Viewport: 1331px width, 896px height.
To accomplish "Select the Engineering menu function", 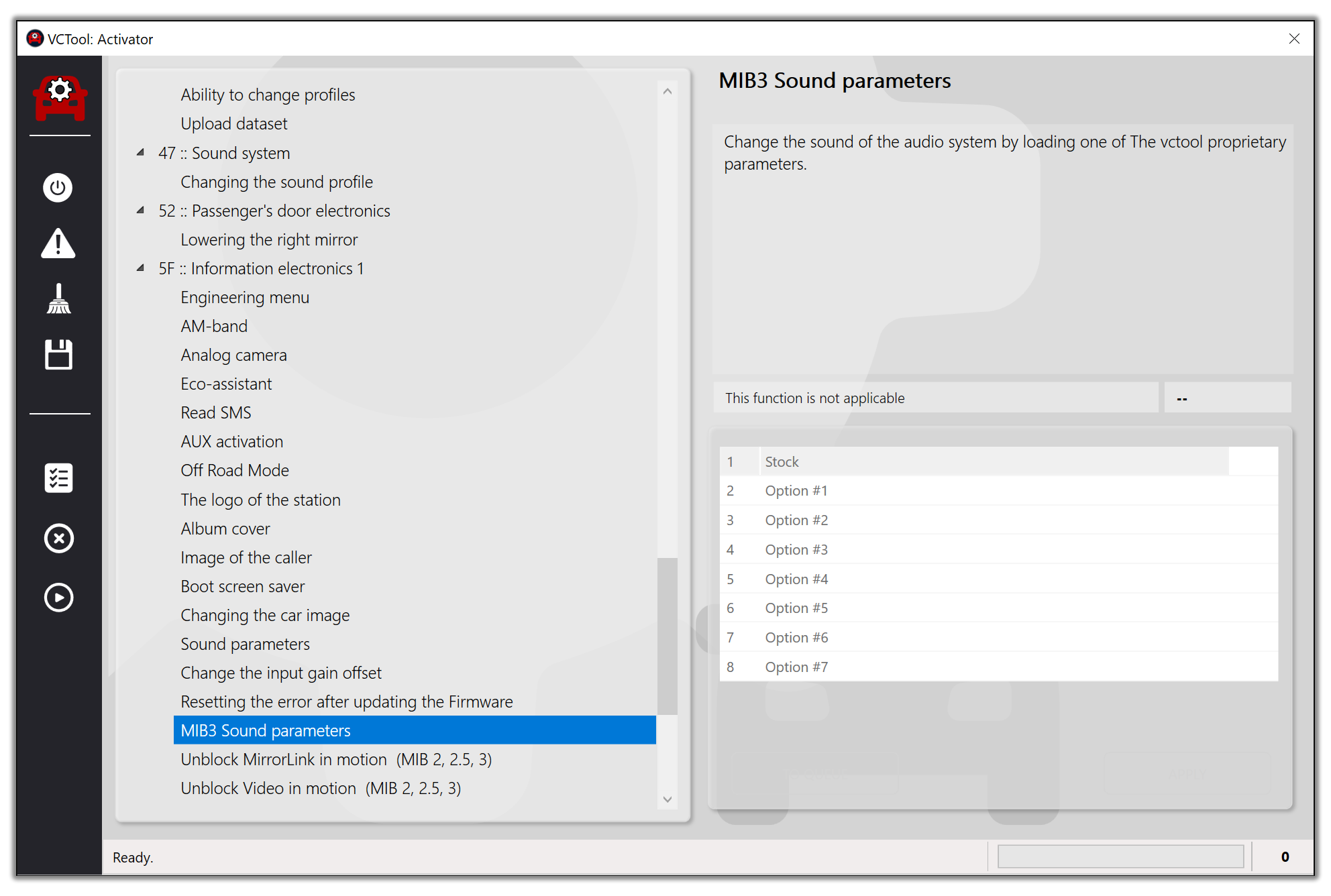I will 245,297.
